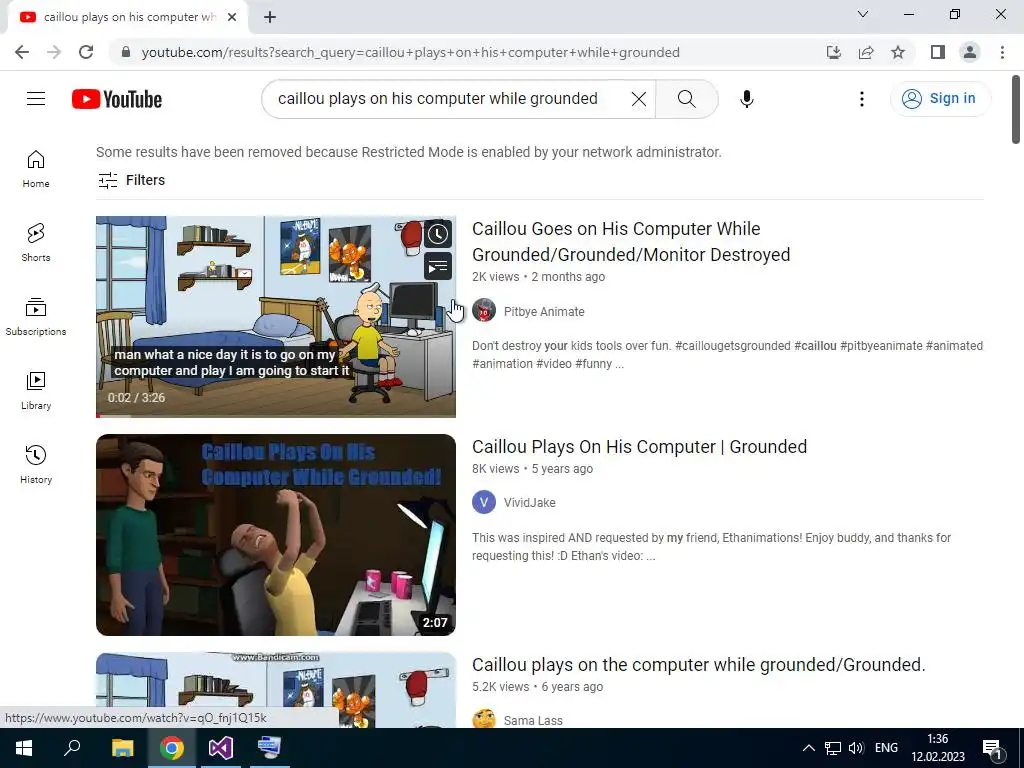Clear the search query with the X
1024x768 pixels.
point(639,99)
